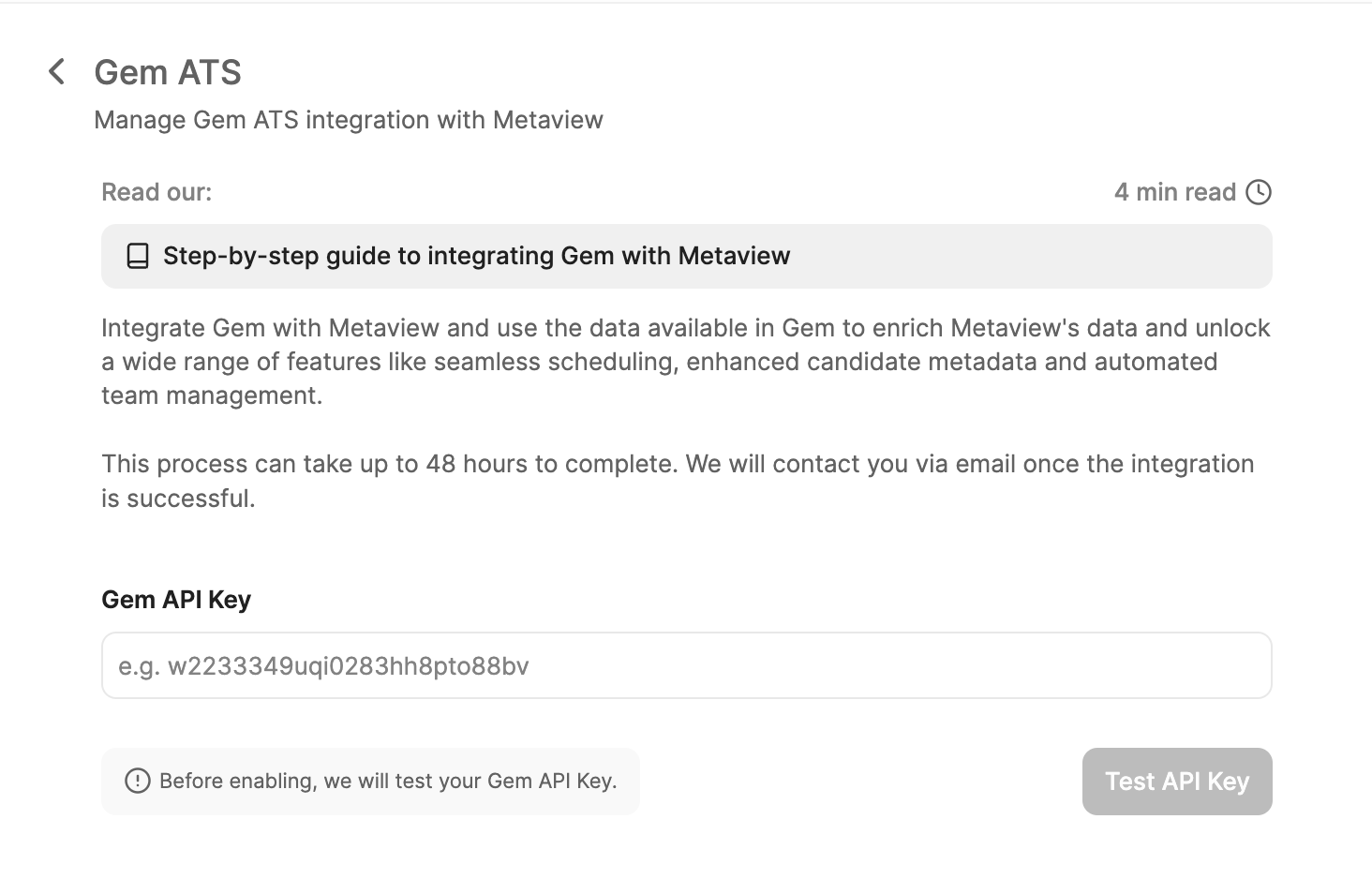
Task: Click "enhanced candidate metadata" in the description
Action: (x=862, y=362)
